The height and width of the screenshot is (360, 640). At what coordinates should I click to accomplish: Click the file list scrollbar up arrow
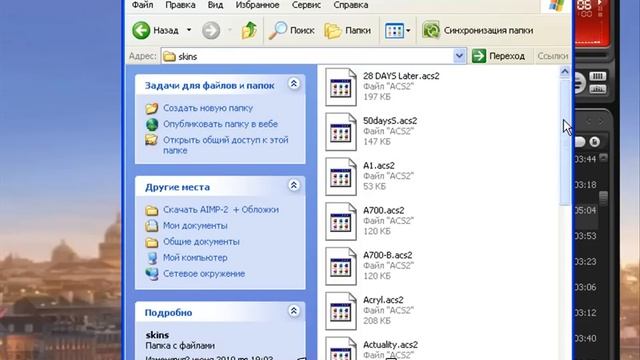pos(564,72)
